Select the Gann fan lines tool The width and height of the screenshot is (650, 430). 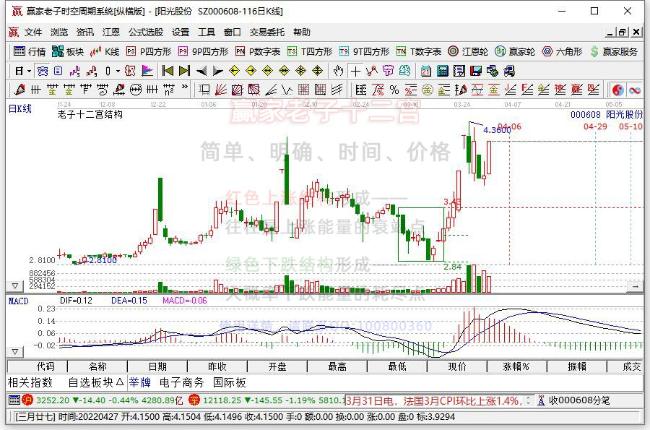point(220,89)
